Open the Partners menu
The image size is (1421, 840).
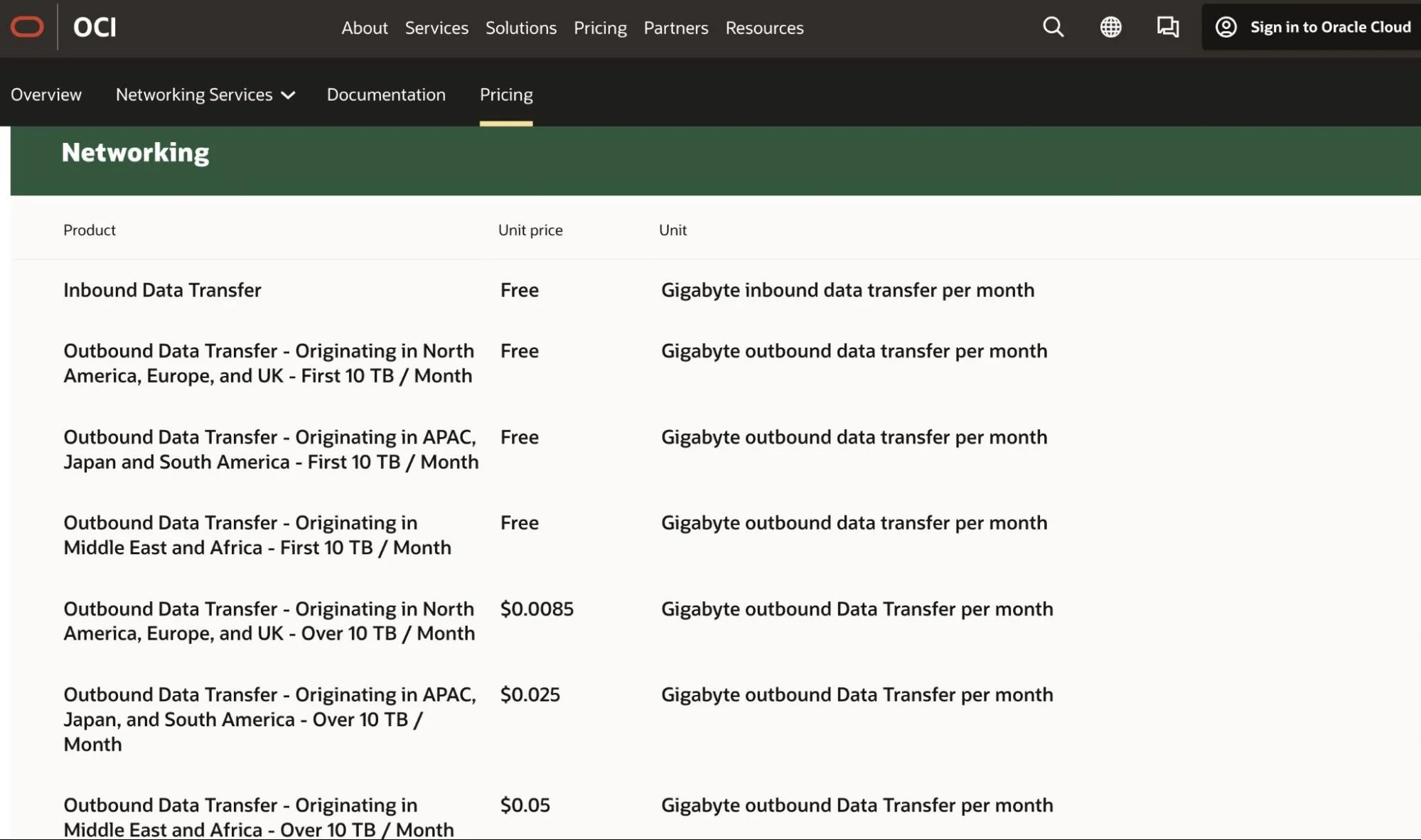pyautogui.click(x=675, y=28)
